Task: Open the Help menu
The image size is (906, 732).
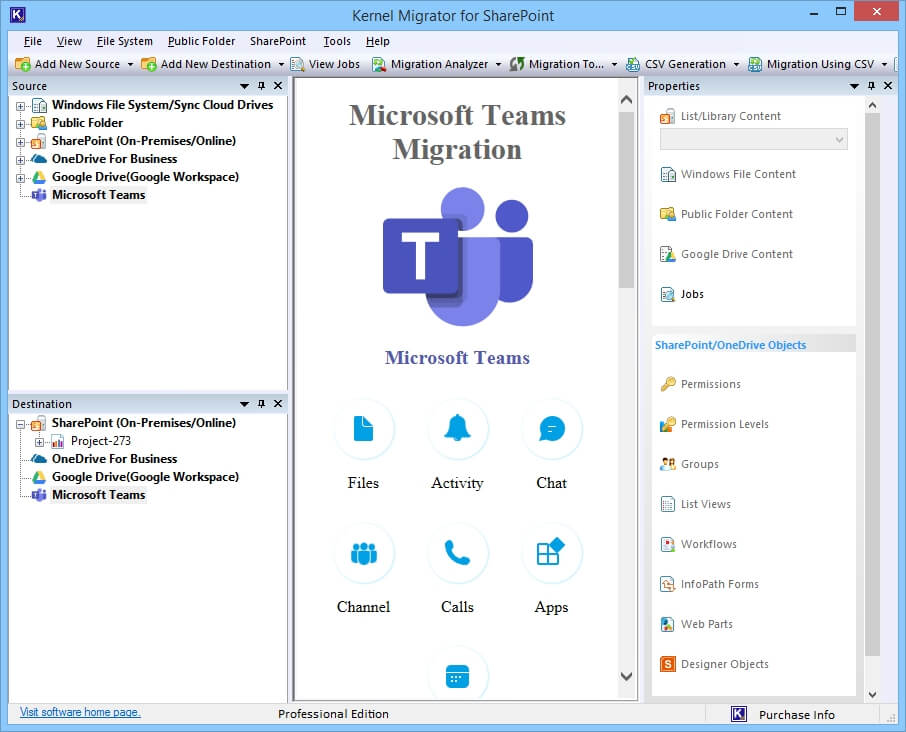Action: click(x=378, y=41)
